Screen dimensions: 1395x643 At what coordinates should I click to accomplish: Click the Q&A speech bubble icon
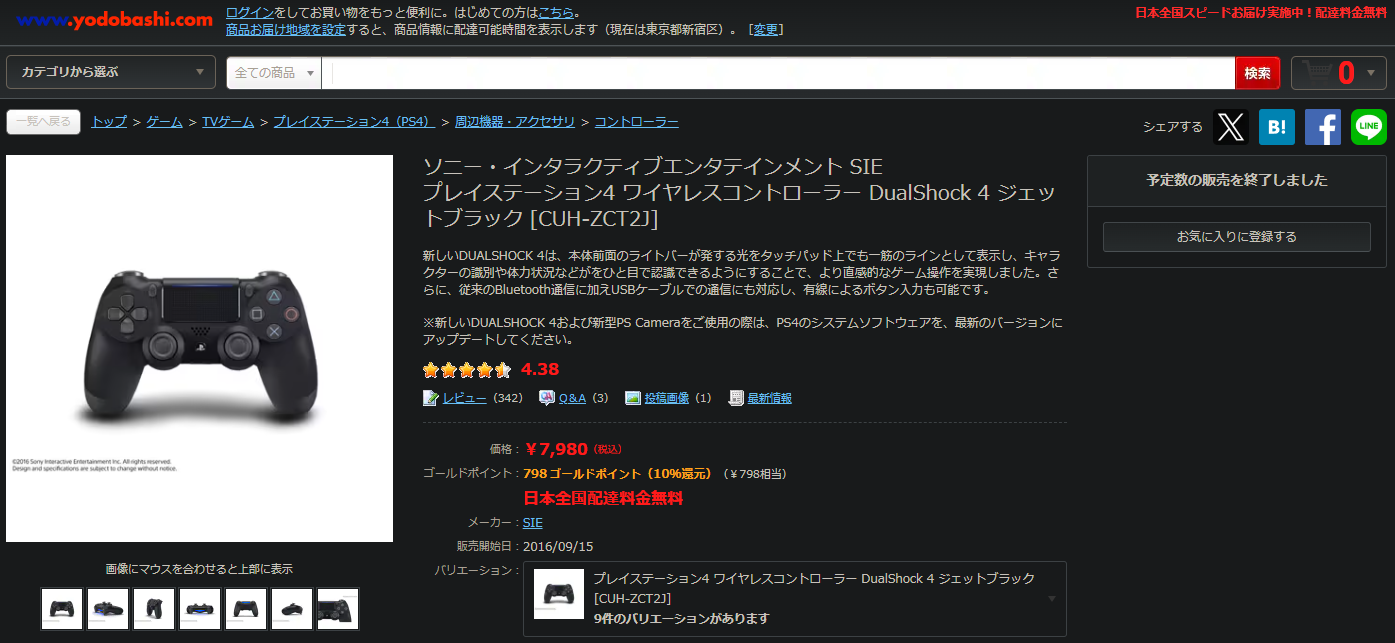tap(547, 398)
